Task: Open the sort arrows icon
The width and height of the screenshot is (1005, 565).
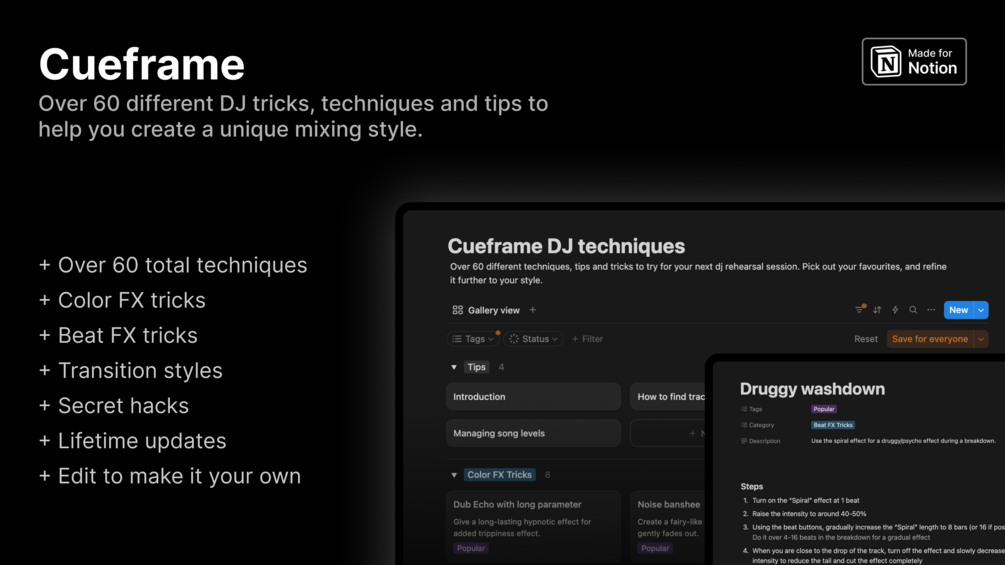Action: click(877, 310)
